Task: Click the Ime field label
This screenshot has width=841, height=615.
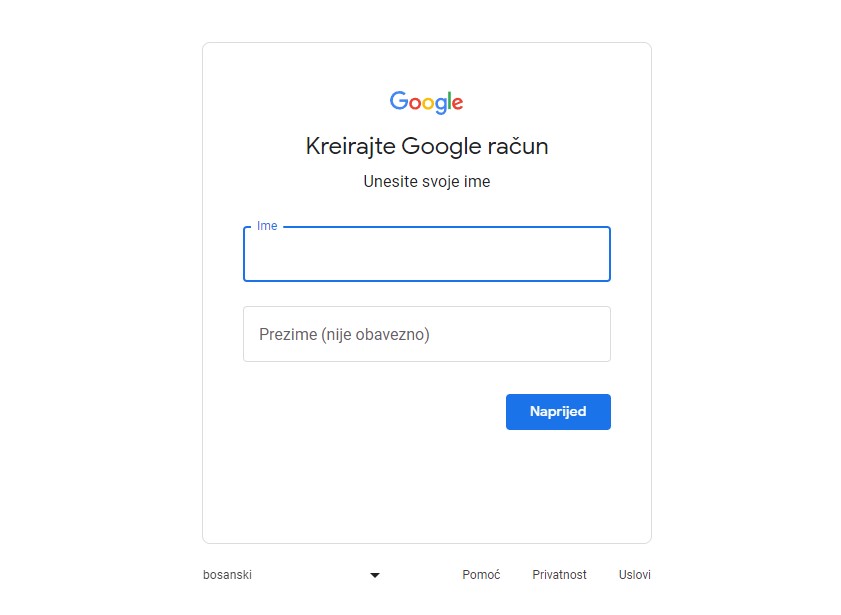Action: (x=265, y=225)
